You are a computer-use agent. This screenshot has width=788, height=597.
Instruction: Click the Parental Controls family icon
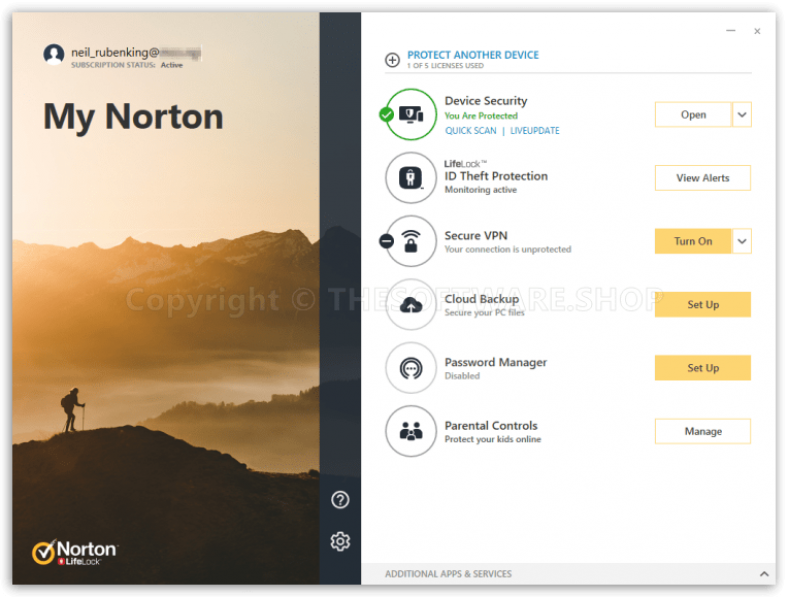[x=411, y=431]
